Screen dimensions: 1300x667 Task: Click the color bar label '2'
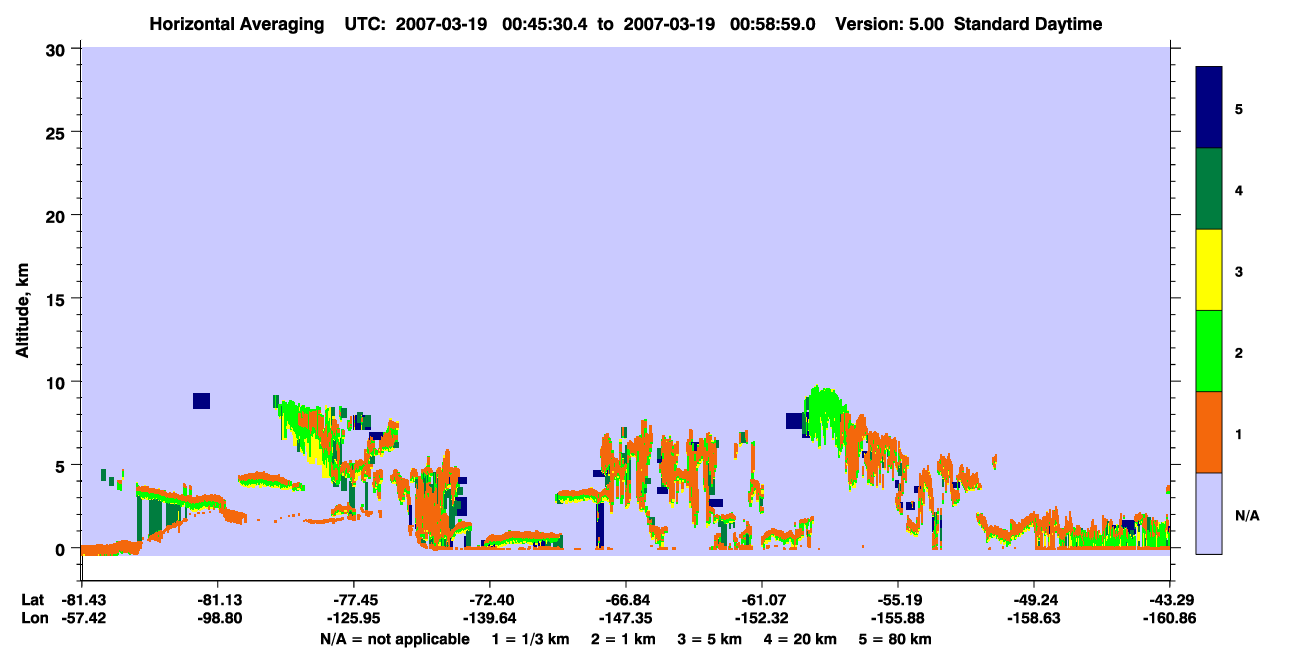[x=1238, y=352]
